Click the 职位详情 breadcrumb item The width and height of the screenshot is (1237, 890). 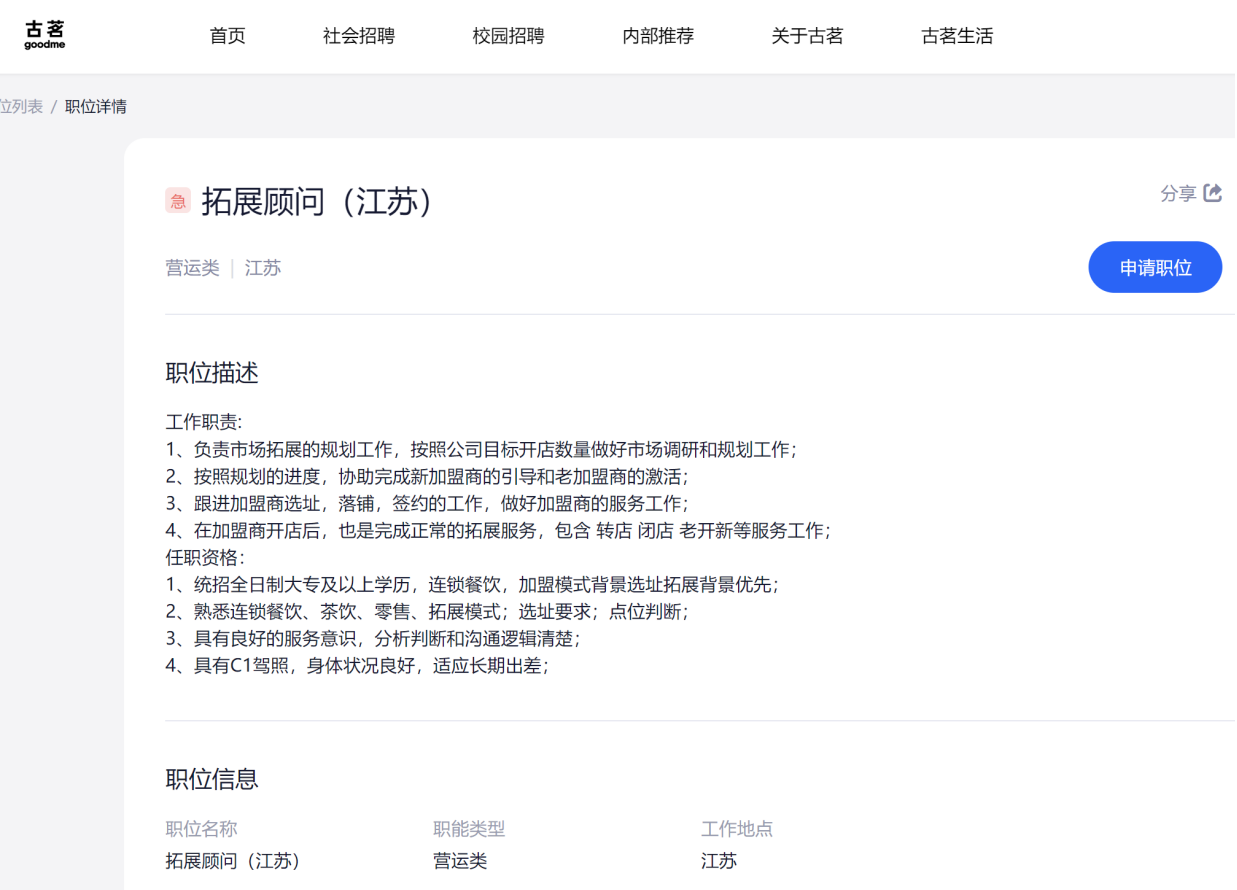(96, 107)
